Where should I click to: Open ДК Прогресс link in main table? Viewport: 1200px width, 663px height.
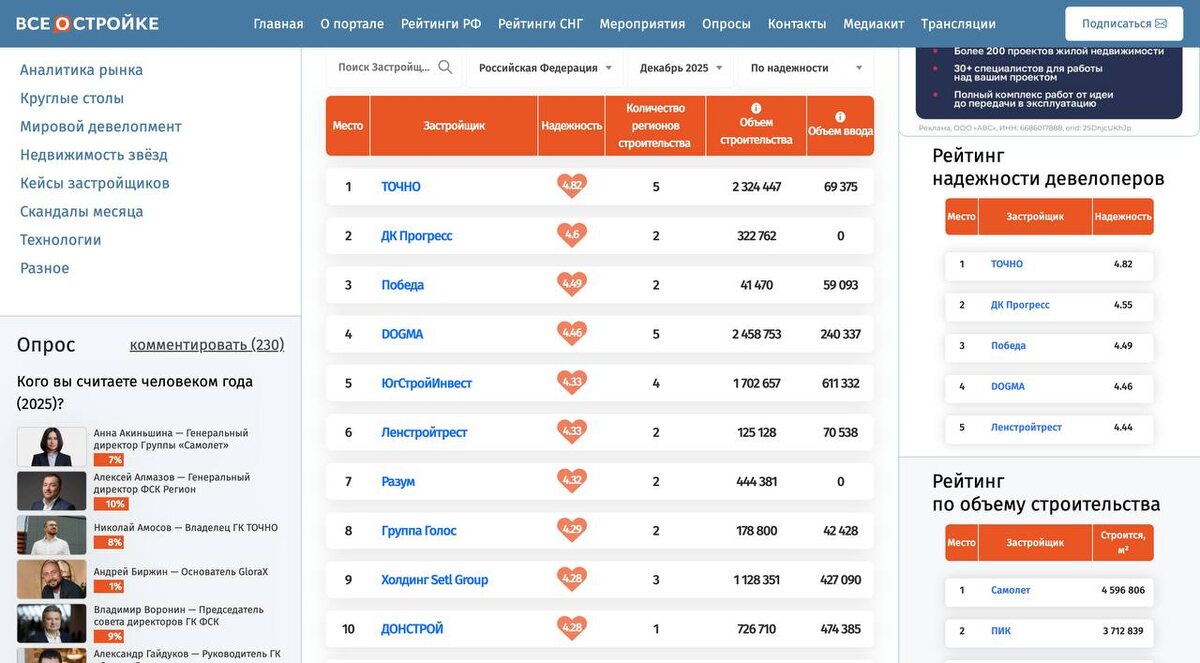coord(417,236)
